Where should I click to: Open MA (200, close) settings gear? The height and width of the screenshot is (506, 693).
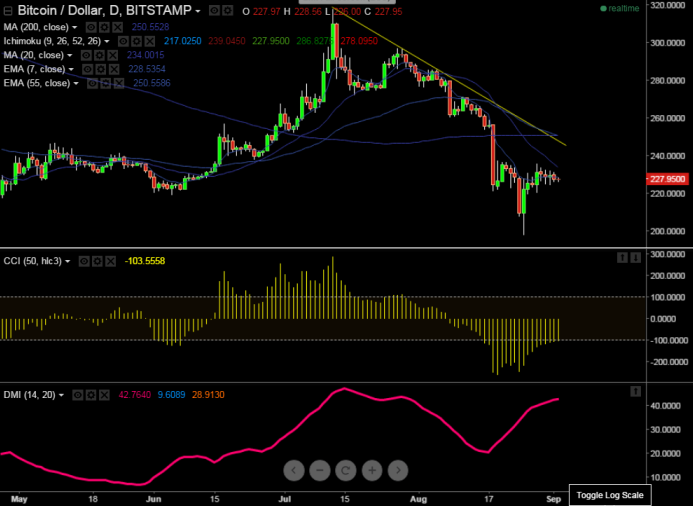tap(104, 27)
